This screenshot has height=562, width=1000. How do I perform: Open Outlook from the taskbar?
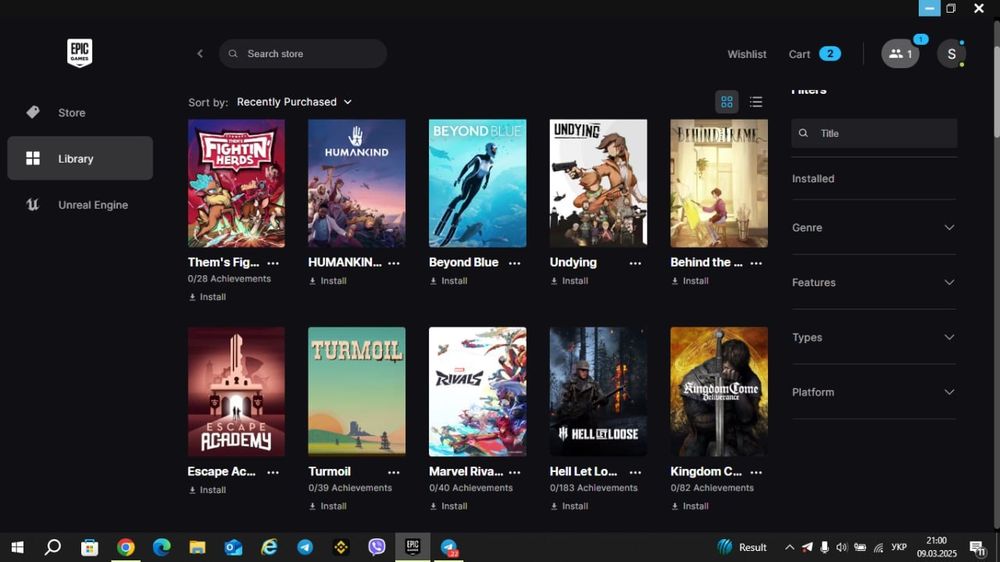point(233,547)
